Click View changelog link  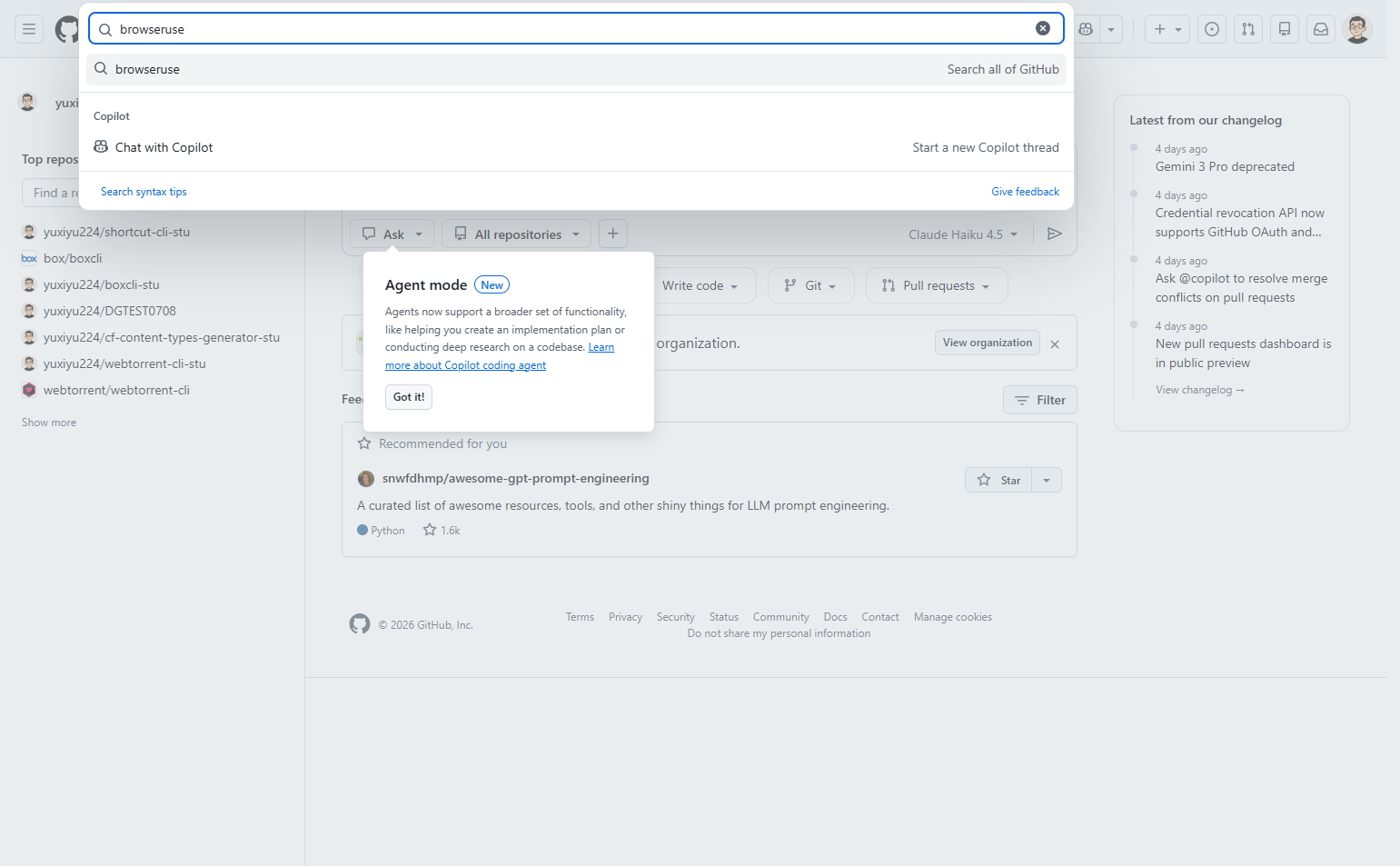click(x=1199, y=390)
